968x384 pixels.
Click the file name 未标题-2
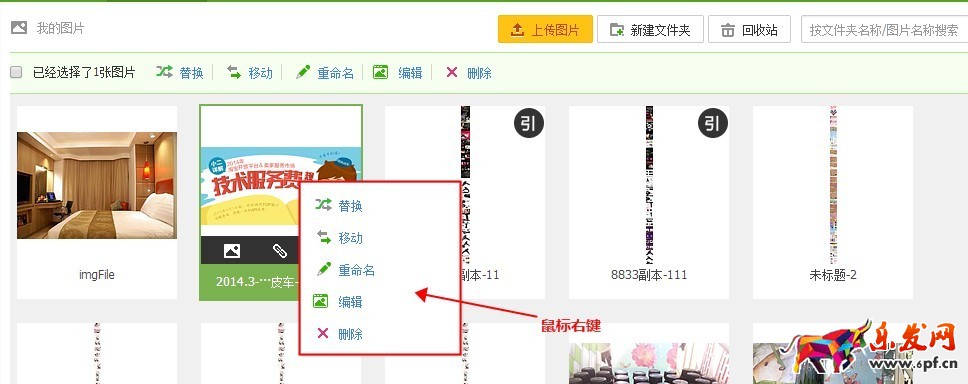click(x=833, y=275)
